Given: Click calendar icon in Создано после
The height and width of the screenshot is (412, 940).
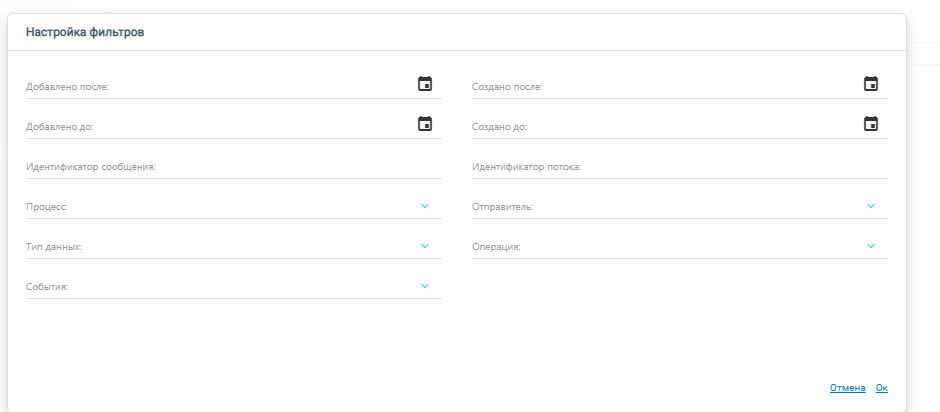Looking at the screenshot, I should click(x=871, y=84).
